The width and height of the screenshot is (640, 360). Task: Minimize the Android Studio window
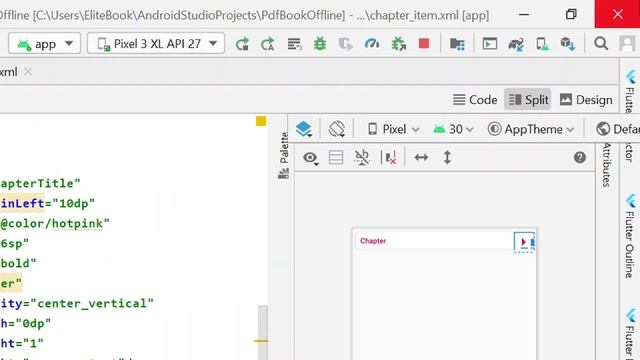pyautogui.click(x=524, y=14)
